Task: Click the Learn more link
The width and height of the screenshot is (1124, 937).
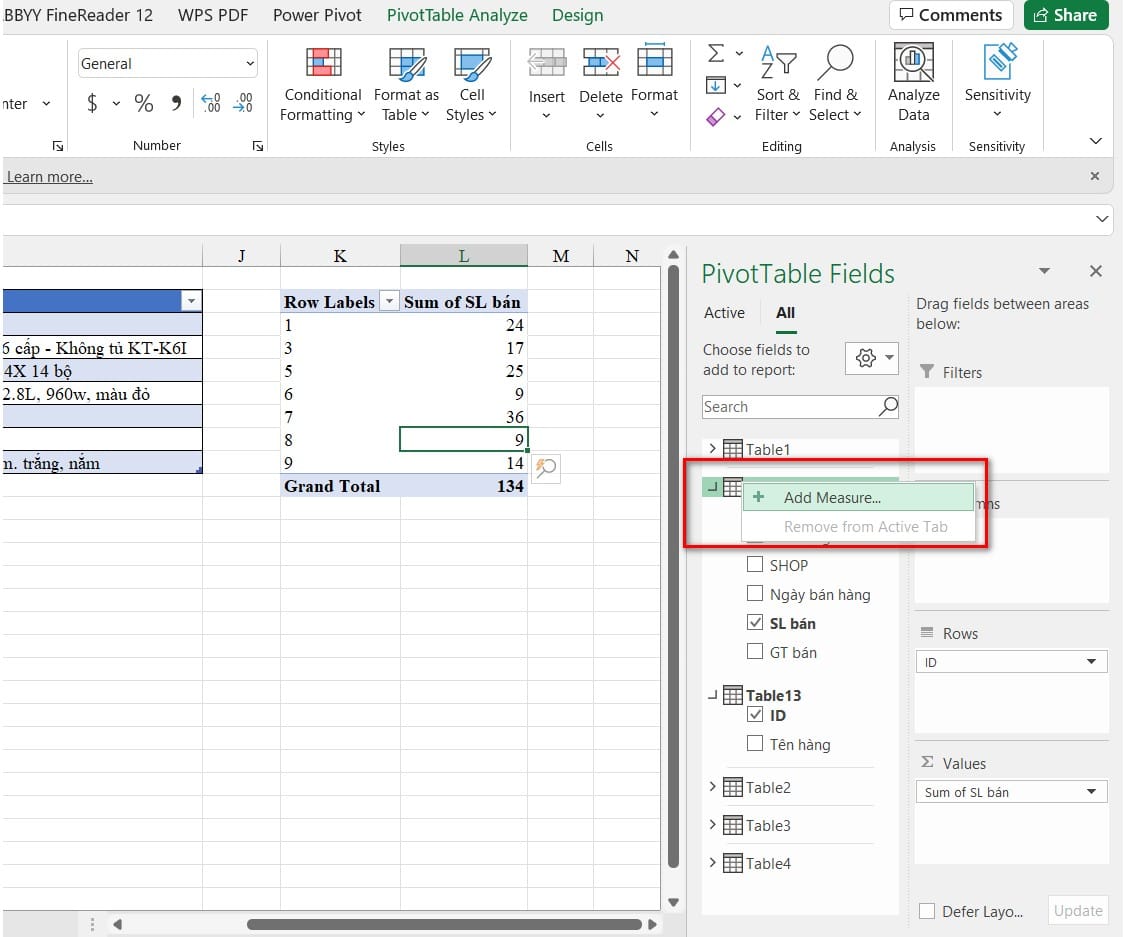Action: pyautogui.click(x=49, y=177)
